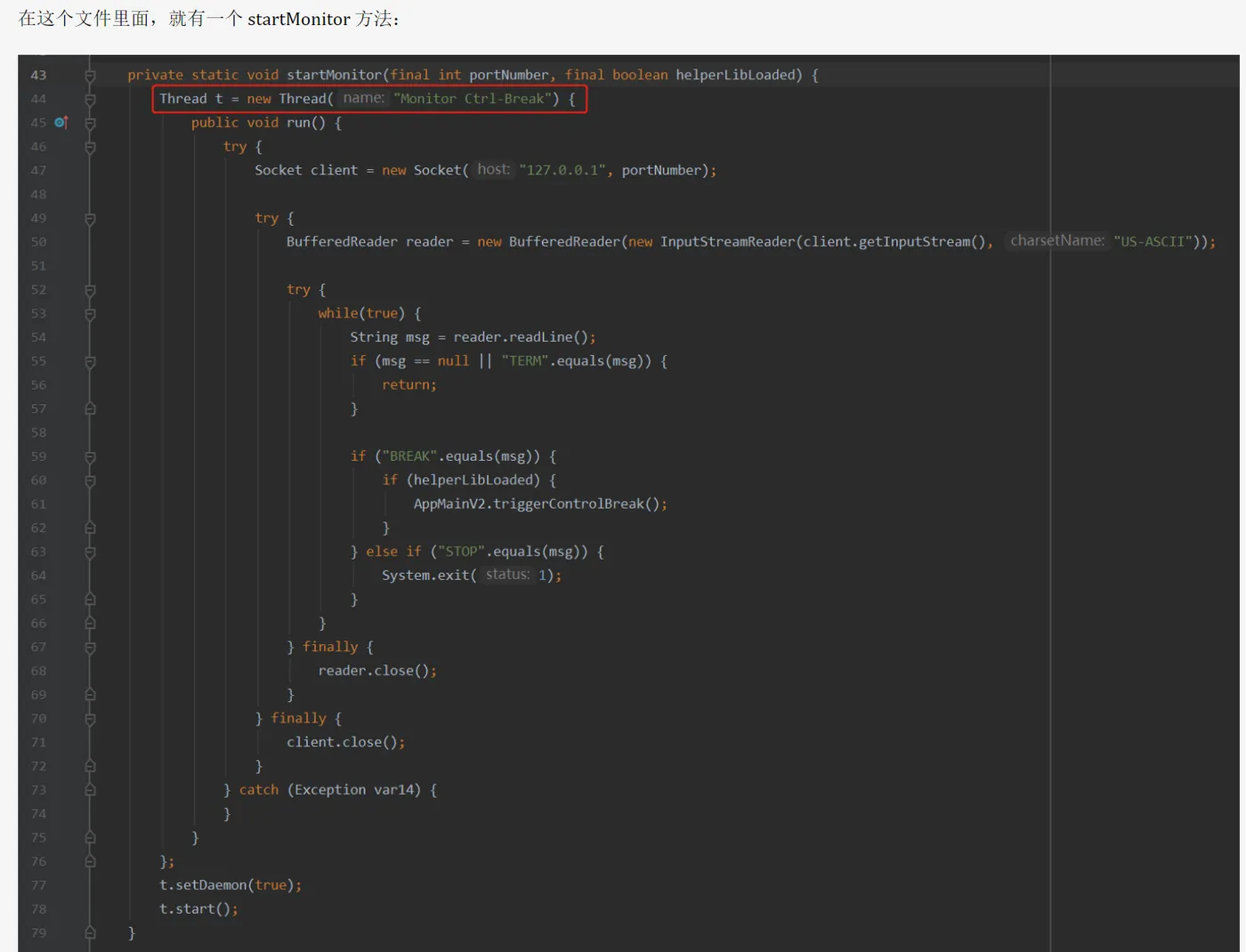This screenshot has width=1246, height=952.
Task: Click the override gutter icon on line 45
Action: click(61, 122)
